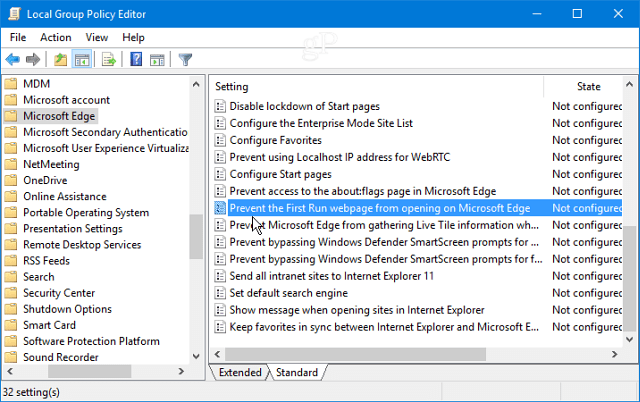Click the Search folder icon in tree
This screenshot has width=640, height=402.
pyautogui.click(x=11, y=277)
